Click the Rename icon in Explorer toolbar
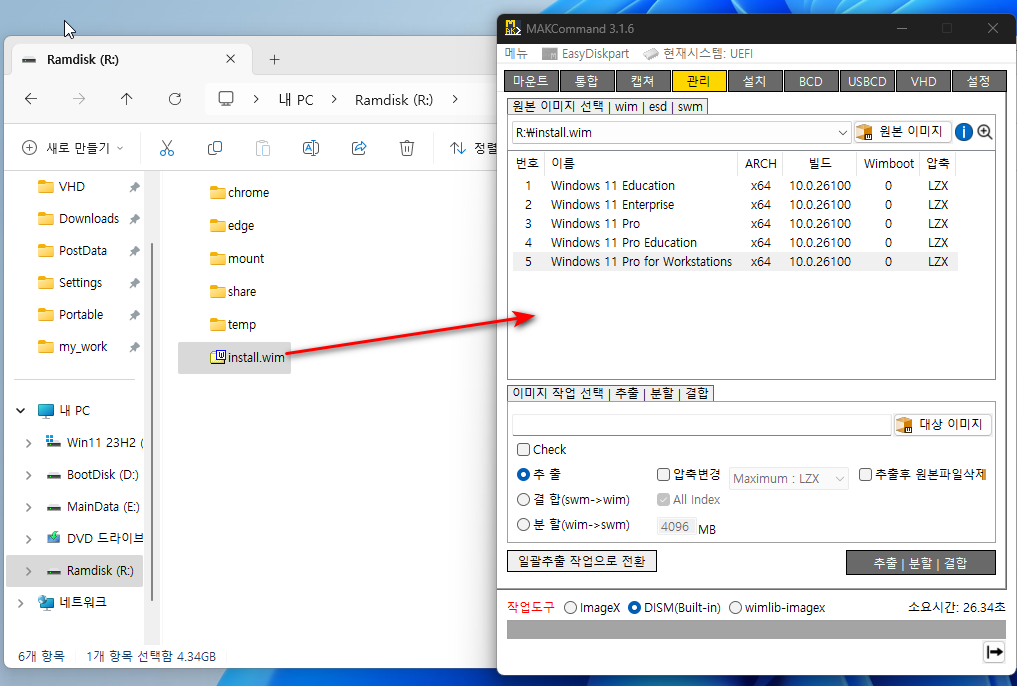Image resolution: width=1017 pixels, height=686 pixels. pyautogui.click(x=311, y=148)
